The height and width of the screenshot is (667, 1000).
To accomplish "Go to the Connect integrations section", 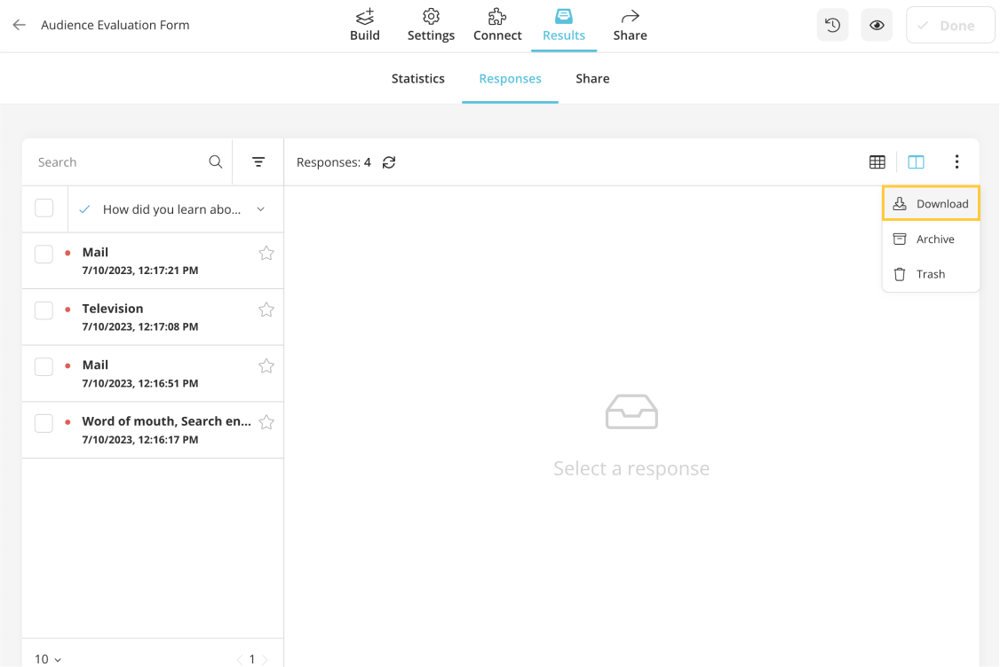I will tap(496, 25).
